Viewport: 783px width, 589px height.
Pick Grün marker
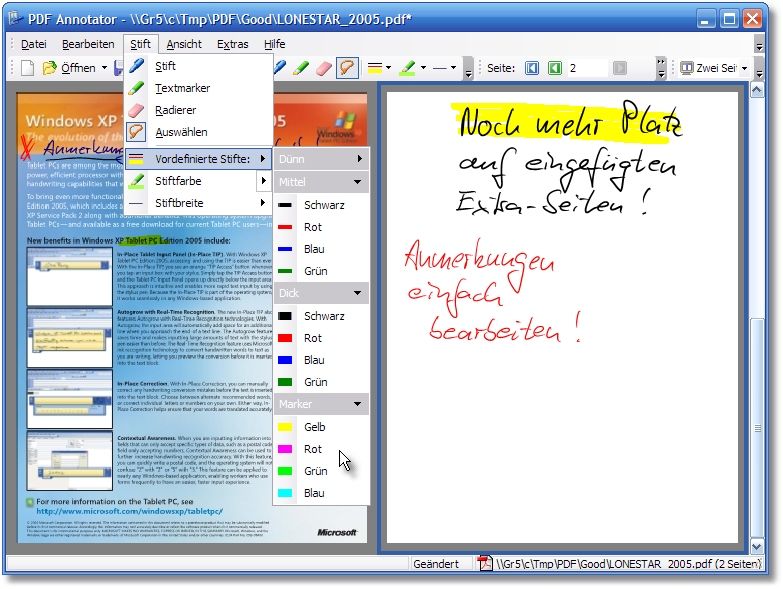click(322, 471)
